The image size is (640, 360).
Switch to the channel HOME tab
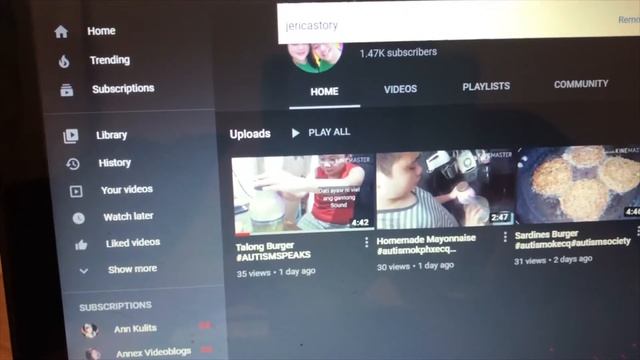click(324, 92)
